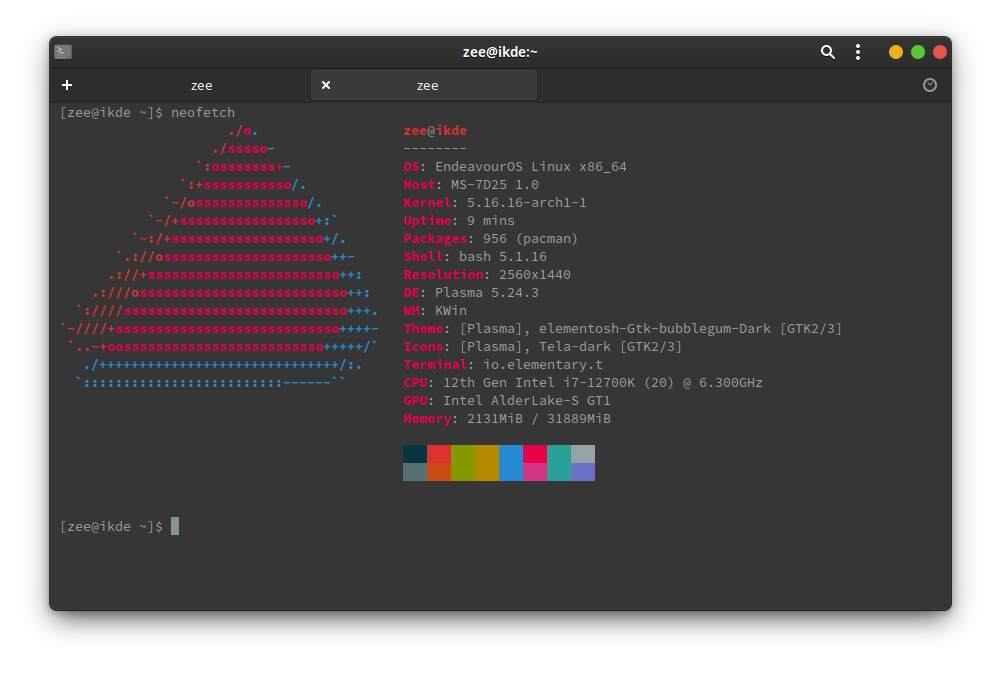Click the zee@ikde header text

coord(434,130)
